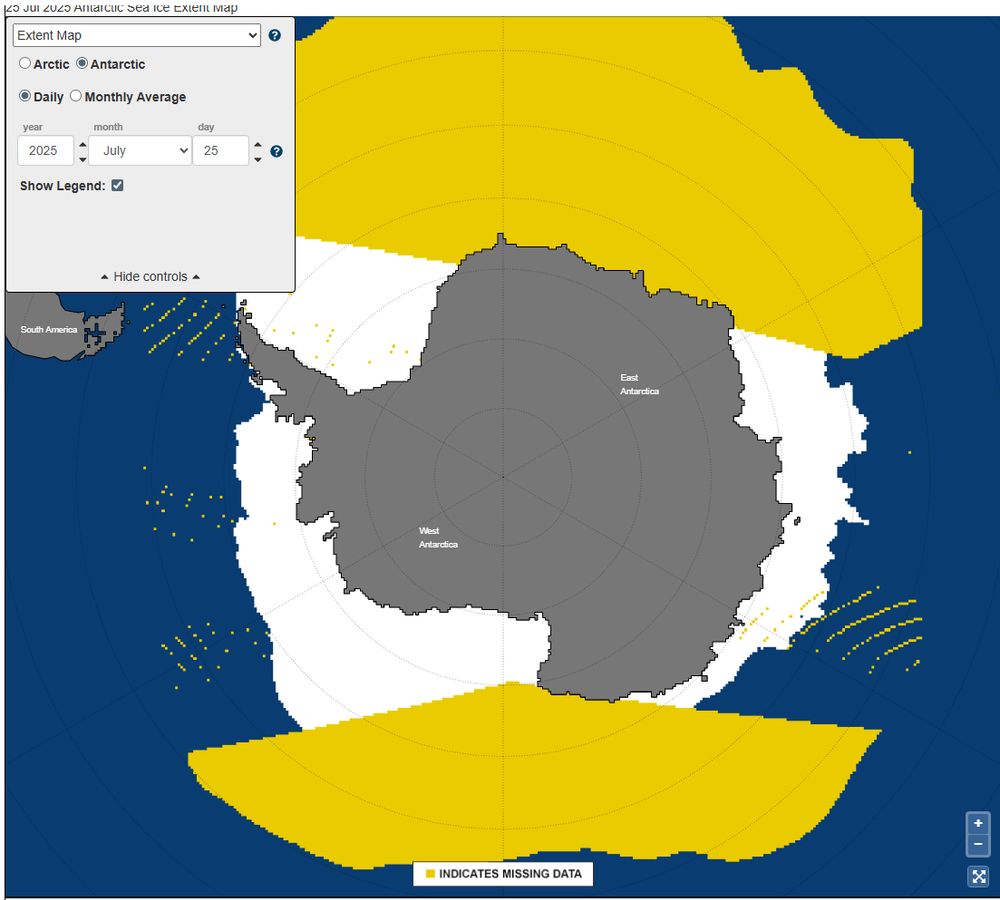The height and width of the screenshot is (900, 1000).
Task: Click the zoom-out minus icon
Action: pos(977,845)
